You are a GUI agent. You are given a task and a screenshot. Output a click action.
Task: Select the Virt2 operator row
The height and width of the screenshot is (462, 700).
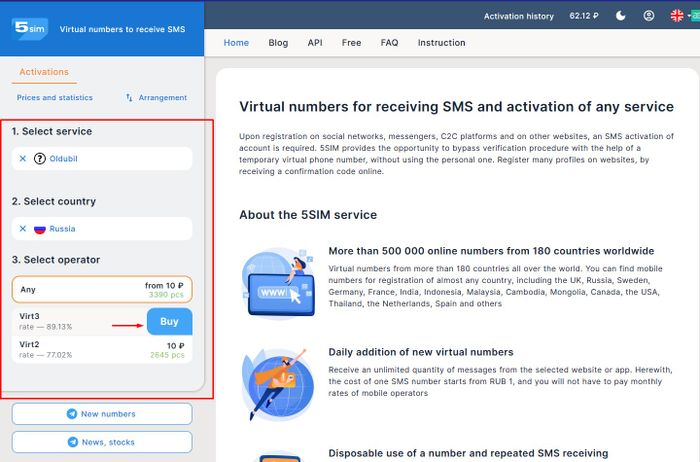[x=102, y=350]
